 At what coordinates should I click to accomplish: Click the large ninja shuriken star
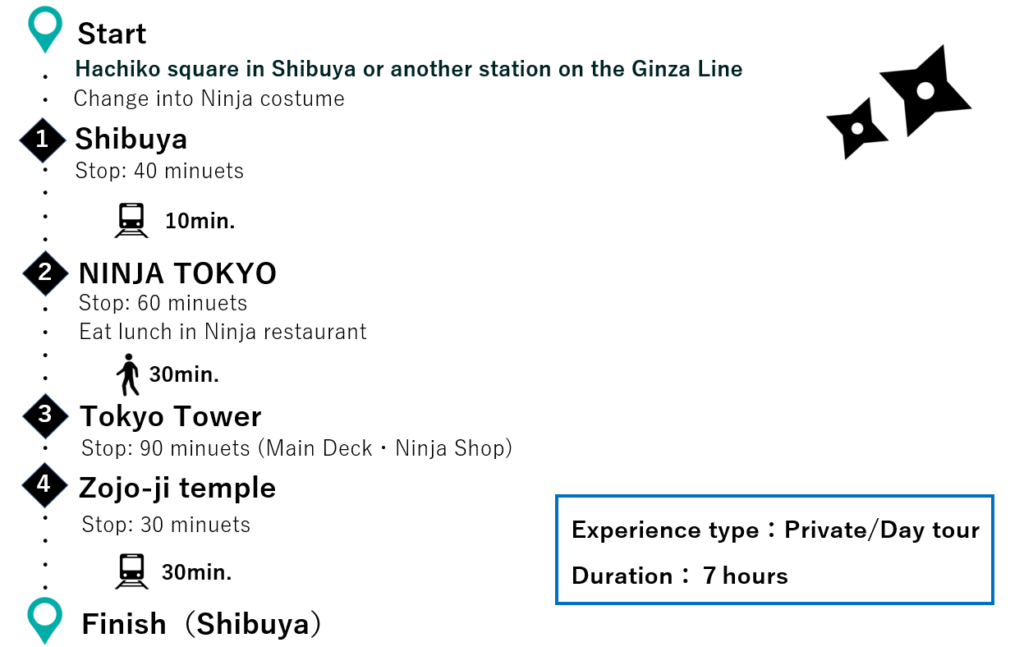click(925, 90)
